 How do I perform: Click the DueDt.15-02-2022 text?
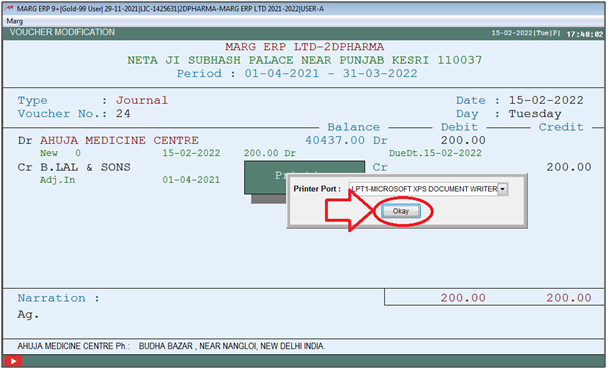tap(435, 153)
